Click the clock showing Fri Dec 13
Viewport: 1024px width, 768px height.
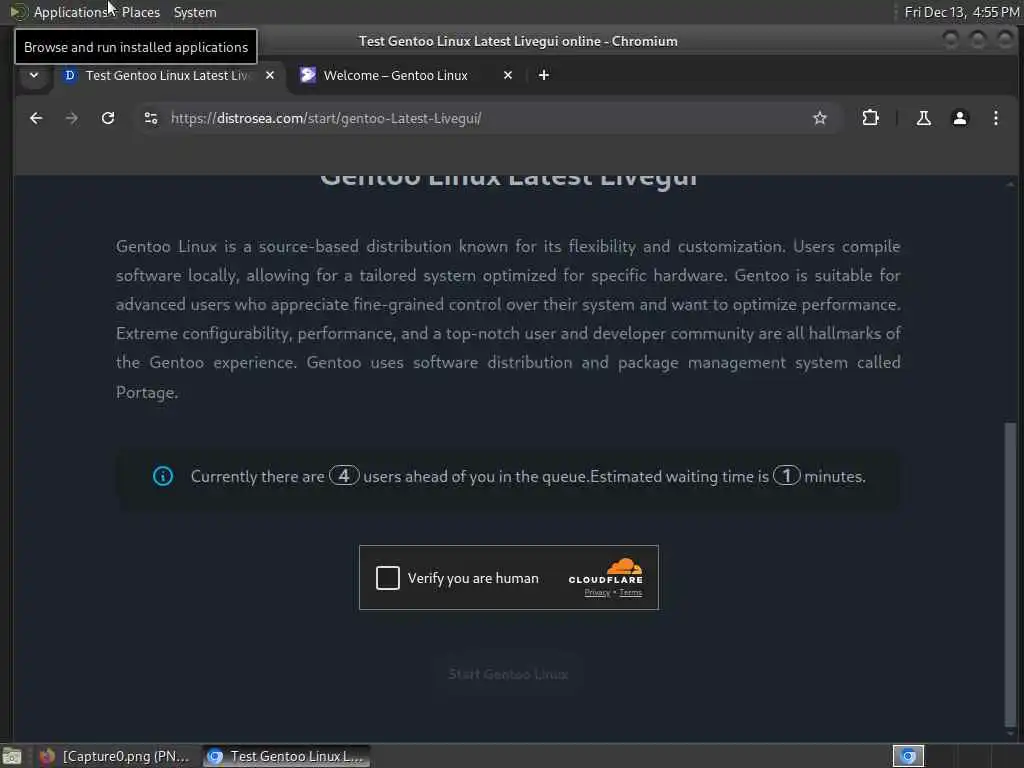[x=961, y=12]
